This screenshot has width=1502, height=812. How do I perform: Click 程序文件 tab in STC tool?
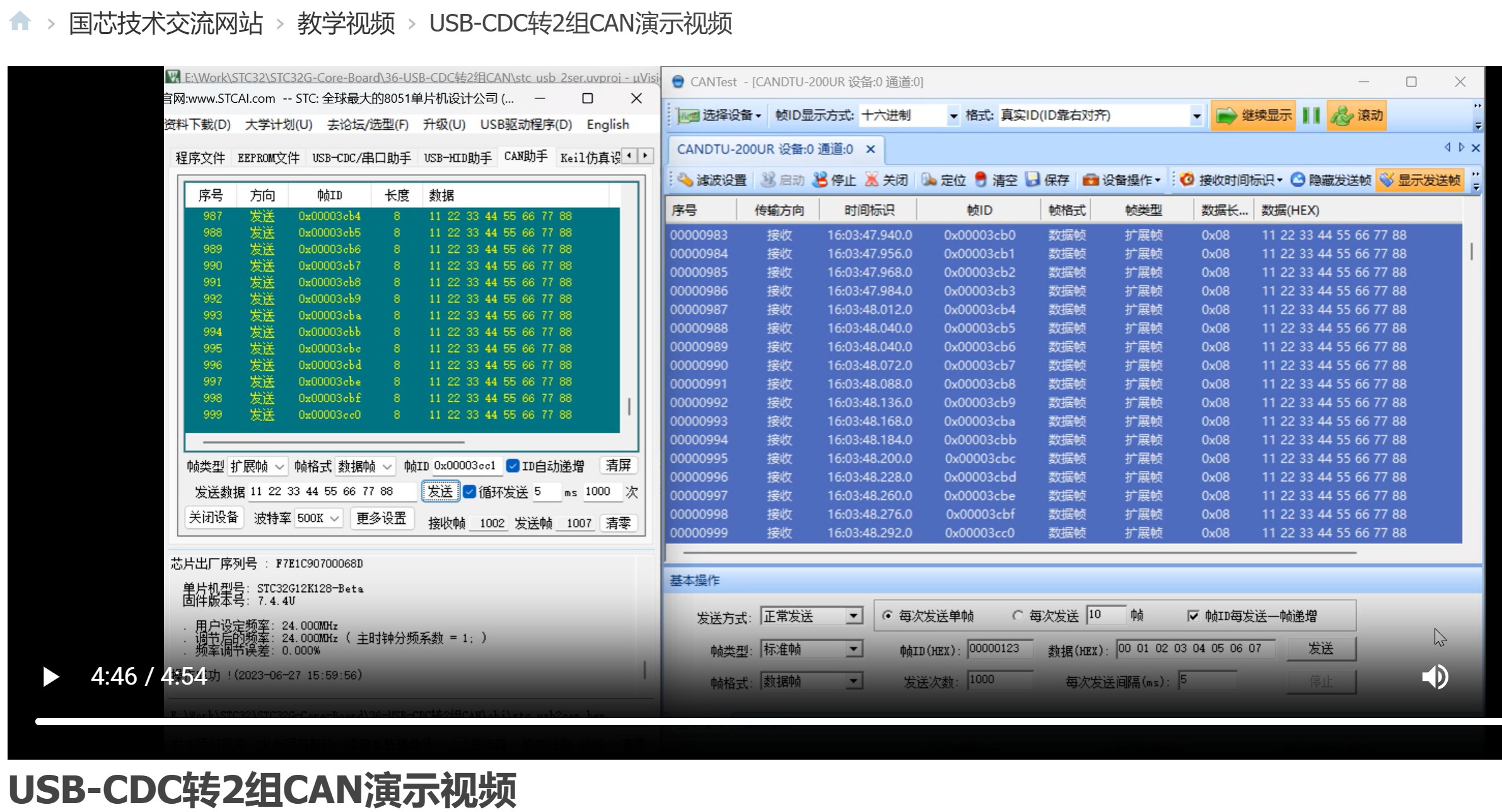click(200, 158)
